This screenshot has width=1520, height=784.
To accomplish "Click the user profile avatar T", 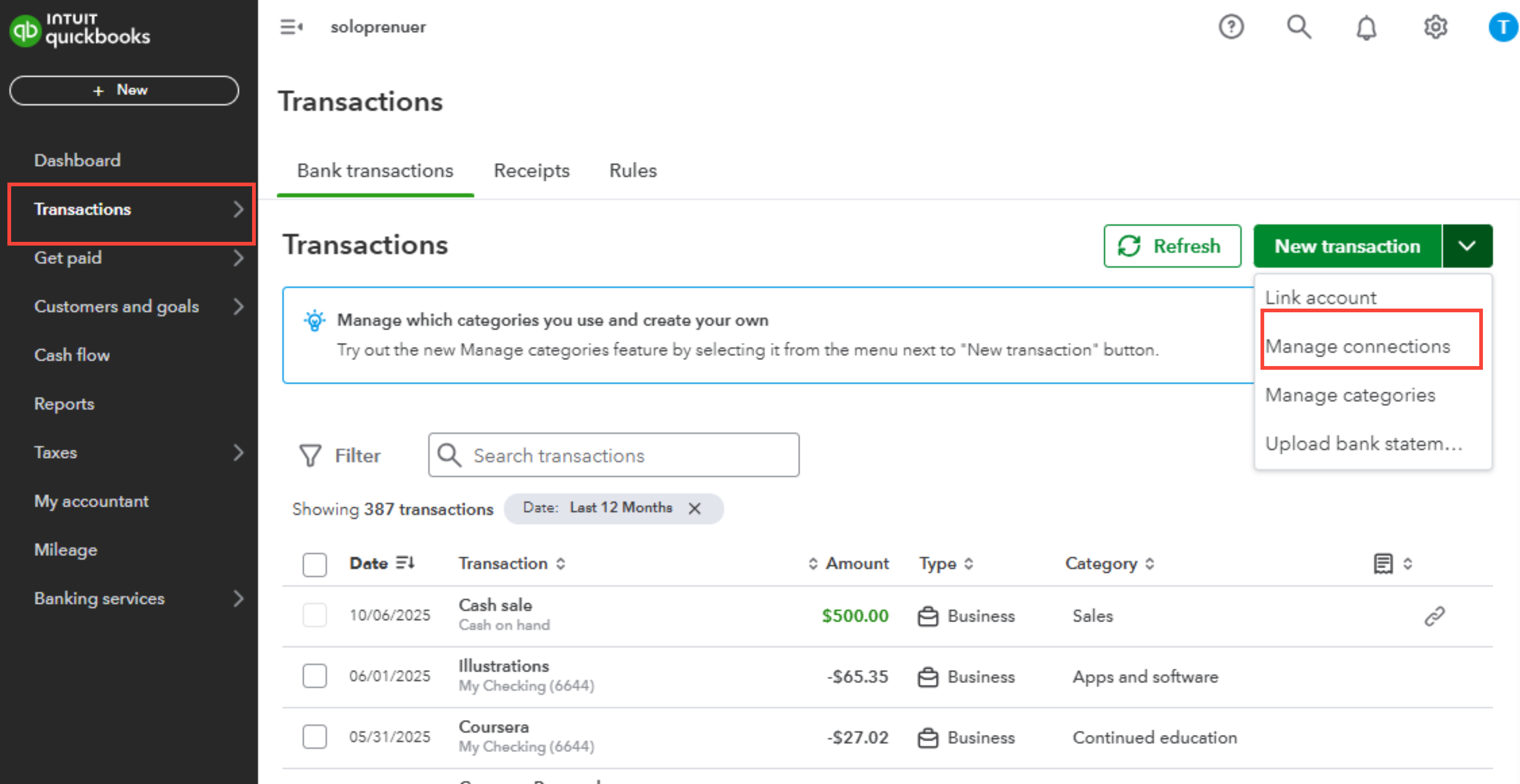I will pyautogui.click(x=1502, y=27).
